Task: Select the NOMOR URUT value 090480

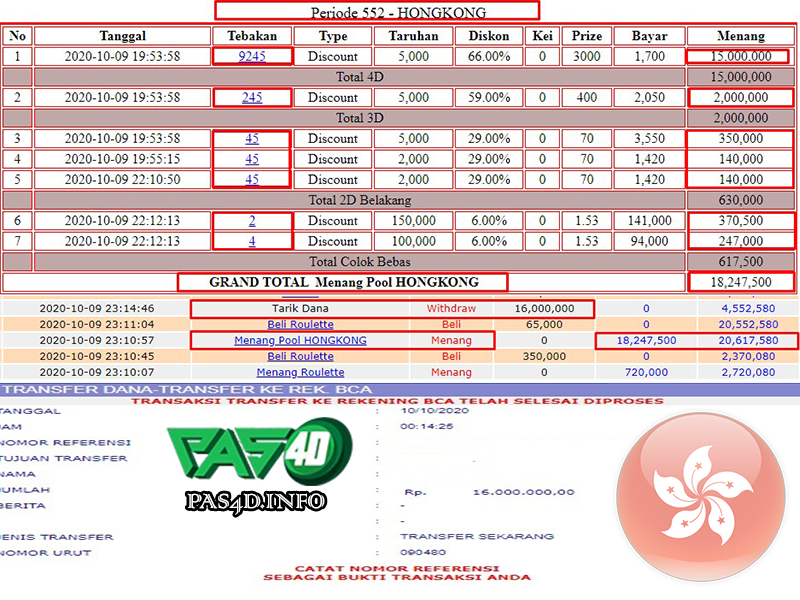Action: pyautogui.click(x=423, y=552)
